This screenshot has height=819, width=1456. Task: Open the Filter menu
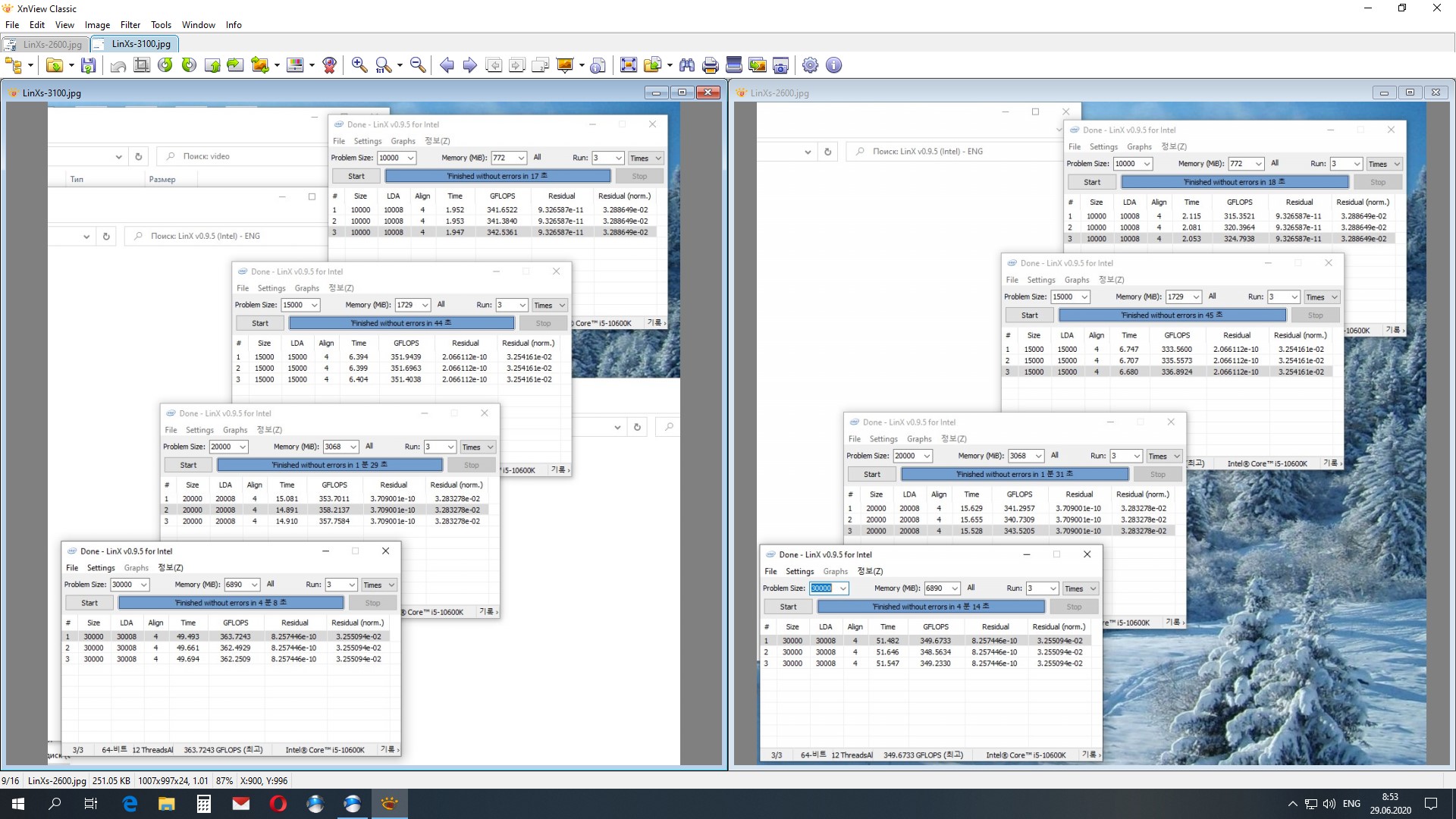coord(130,25)
